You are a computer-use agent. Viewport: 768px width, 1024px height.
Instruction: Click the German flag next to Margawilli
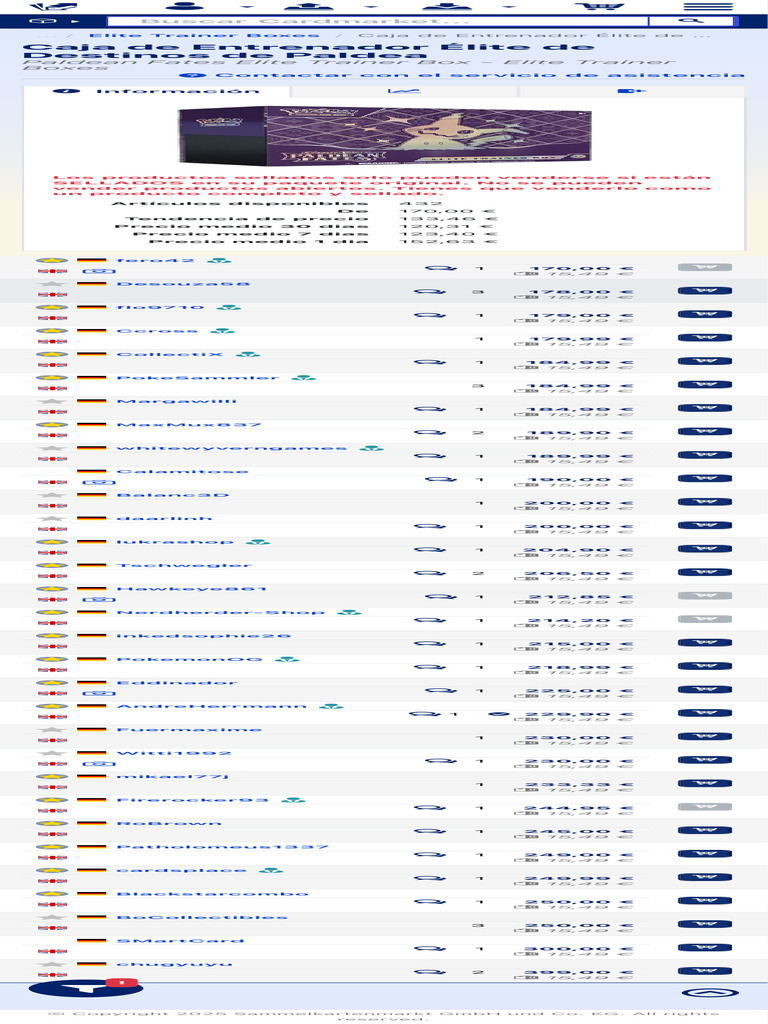pos(91,402)
